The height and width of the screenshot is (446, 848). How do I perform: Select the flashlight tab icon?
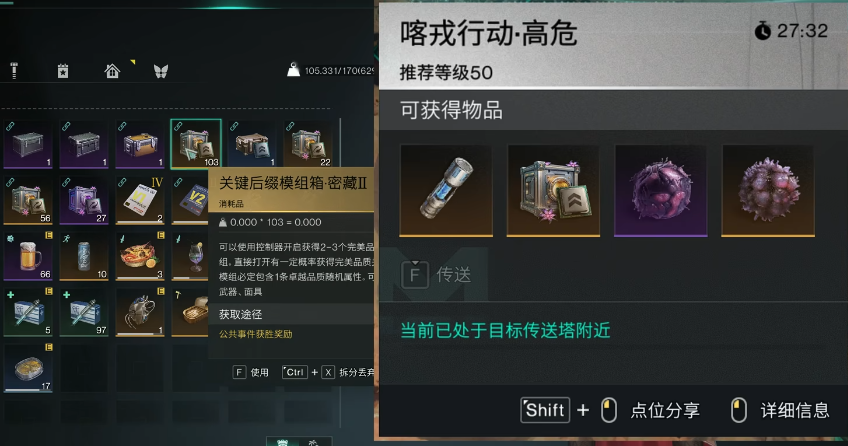click(x=14, y=71)
